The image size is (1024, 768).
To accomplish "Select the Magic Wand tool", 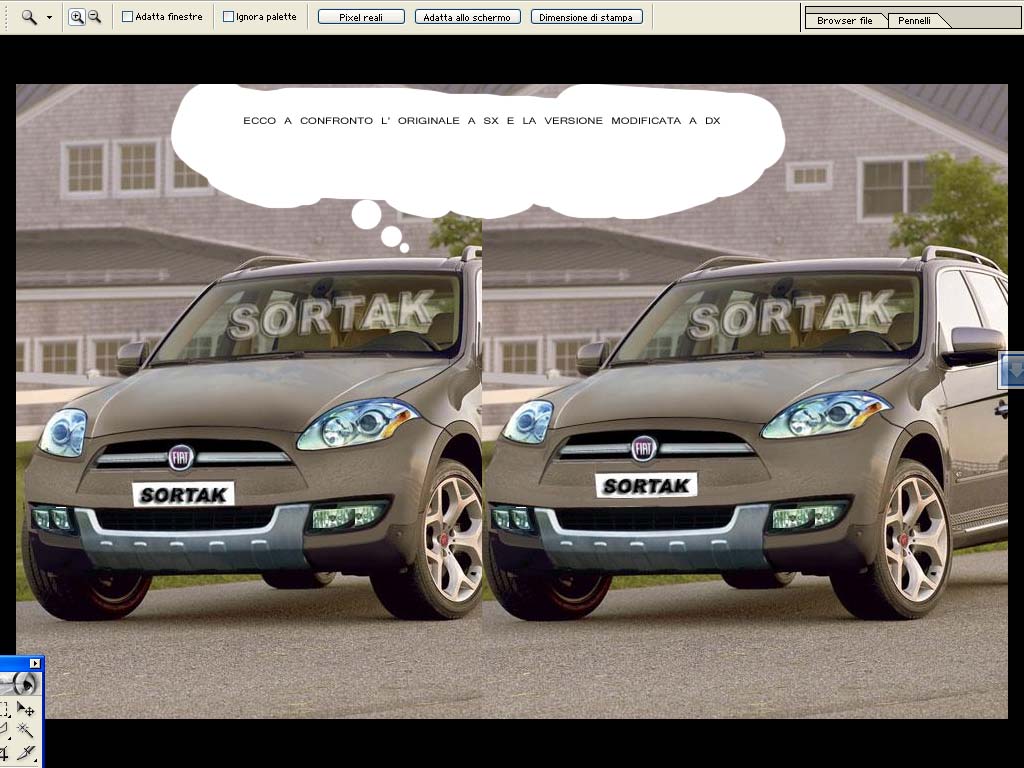I will point(25,729).
